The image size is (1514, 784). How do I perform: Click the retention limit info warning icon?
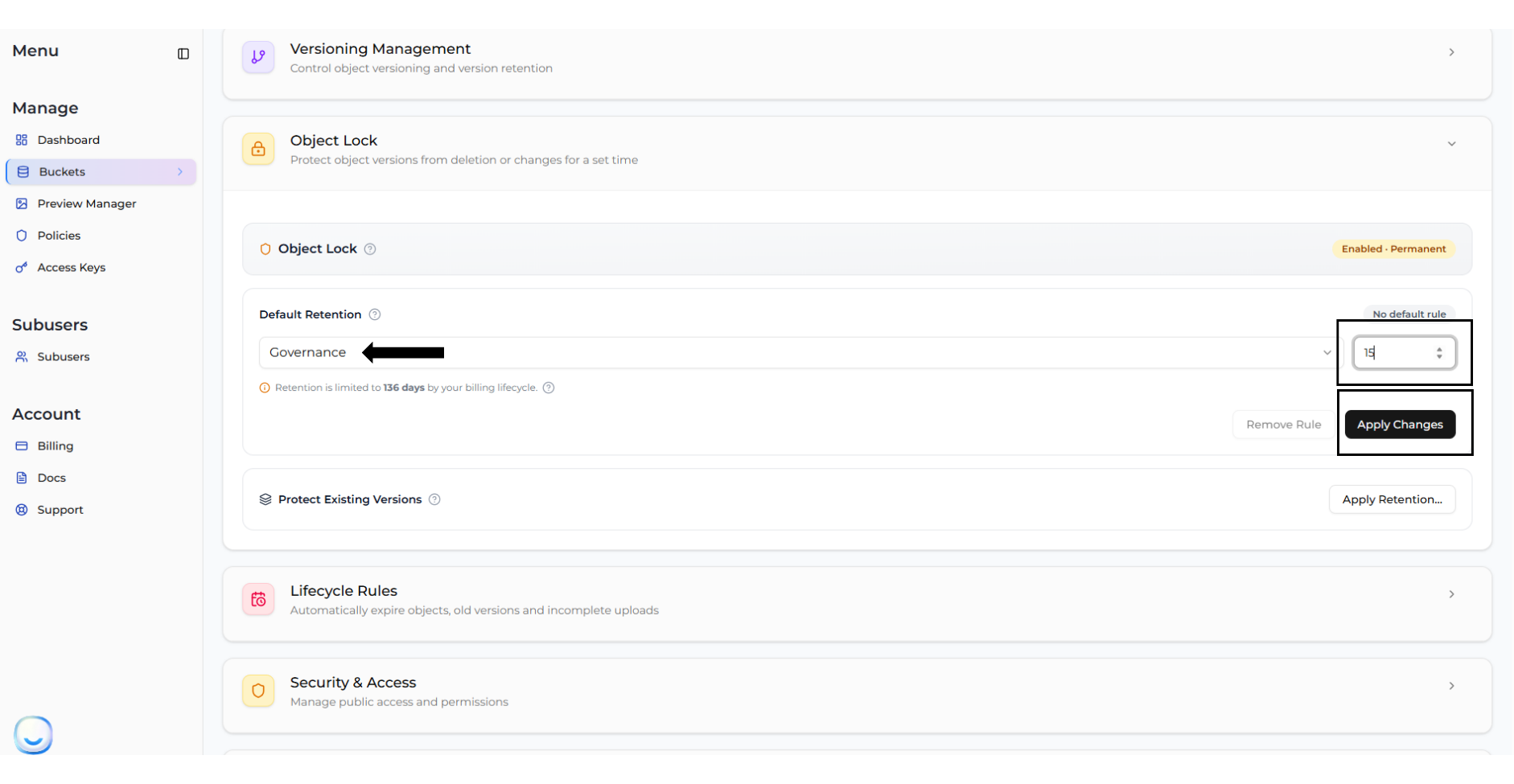pyautogui.click(x=265, y=388)
